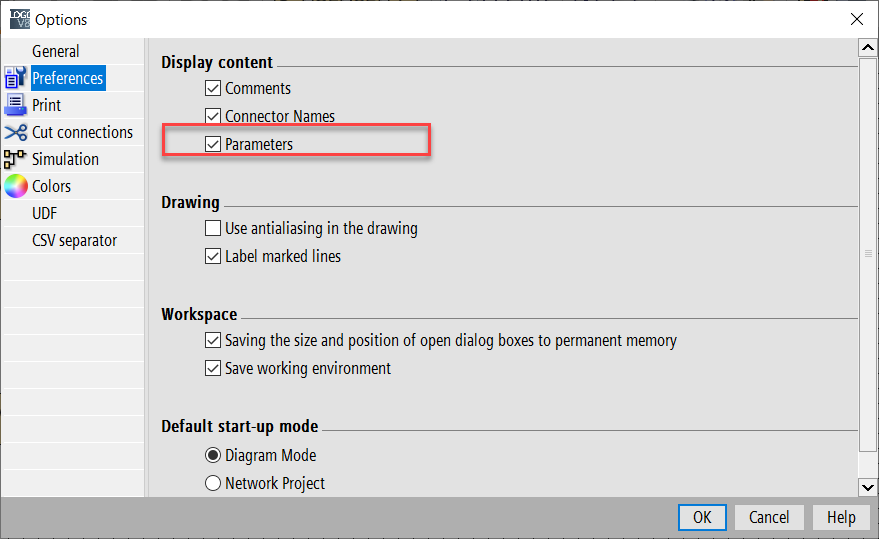Click the Colors wheel icon

(x=15, y=186)
